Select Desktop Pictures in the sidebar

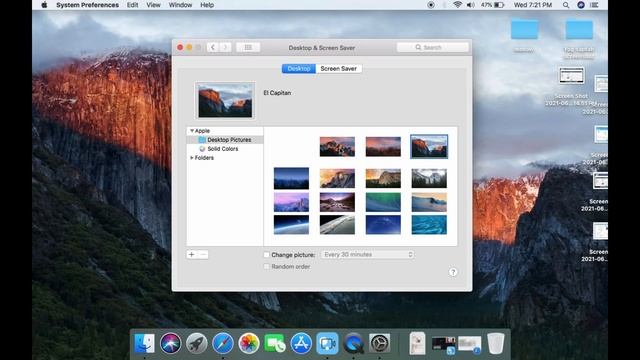(x=225, y=140)
